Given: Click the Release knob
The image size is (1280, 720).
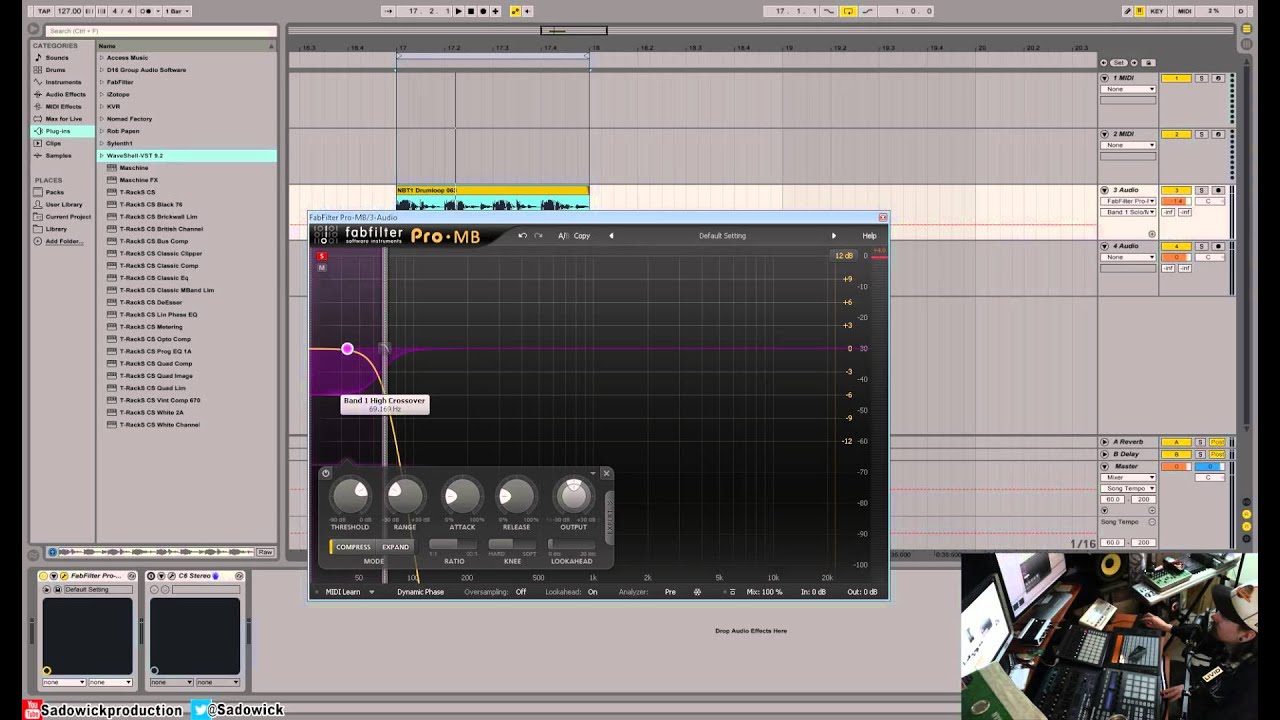Looking at the screenshot, I should coord(517,495).
